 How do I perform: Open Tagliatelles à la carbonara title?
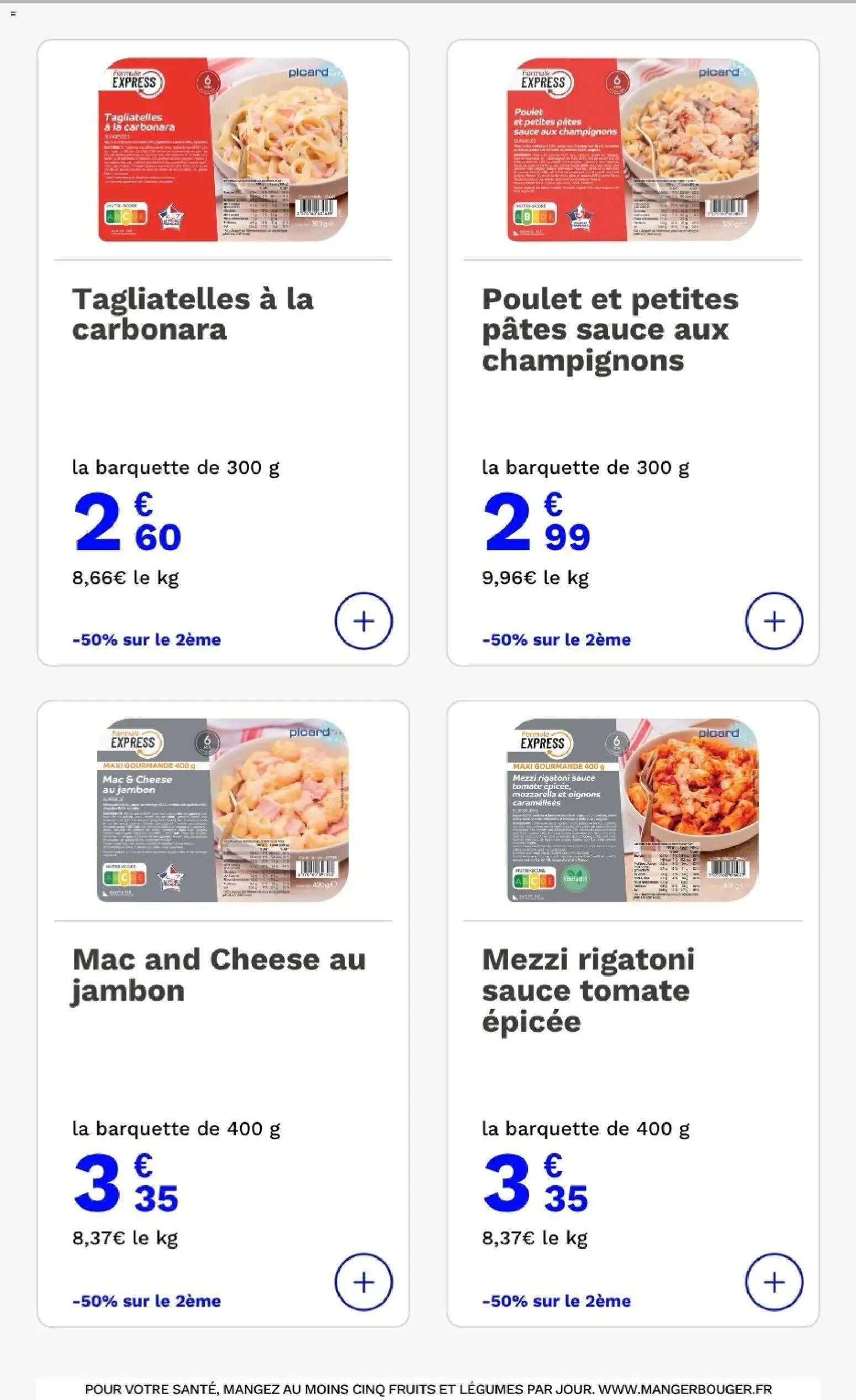tap(193, 314)
